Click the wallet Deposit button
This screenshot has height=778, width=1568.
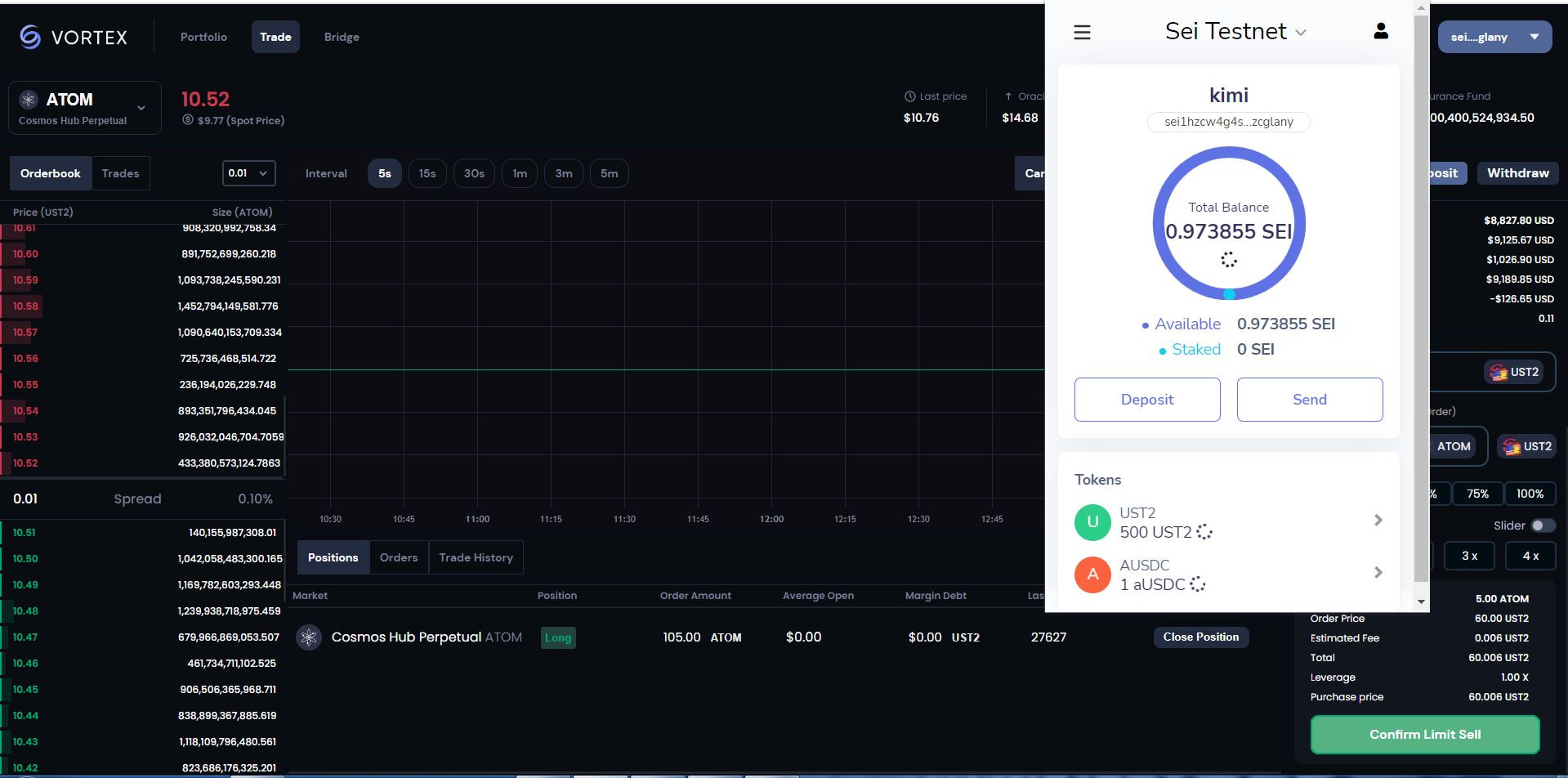pyautogui.click(x=1147, y=400)
